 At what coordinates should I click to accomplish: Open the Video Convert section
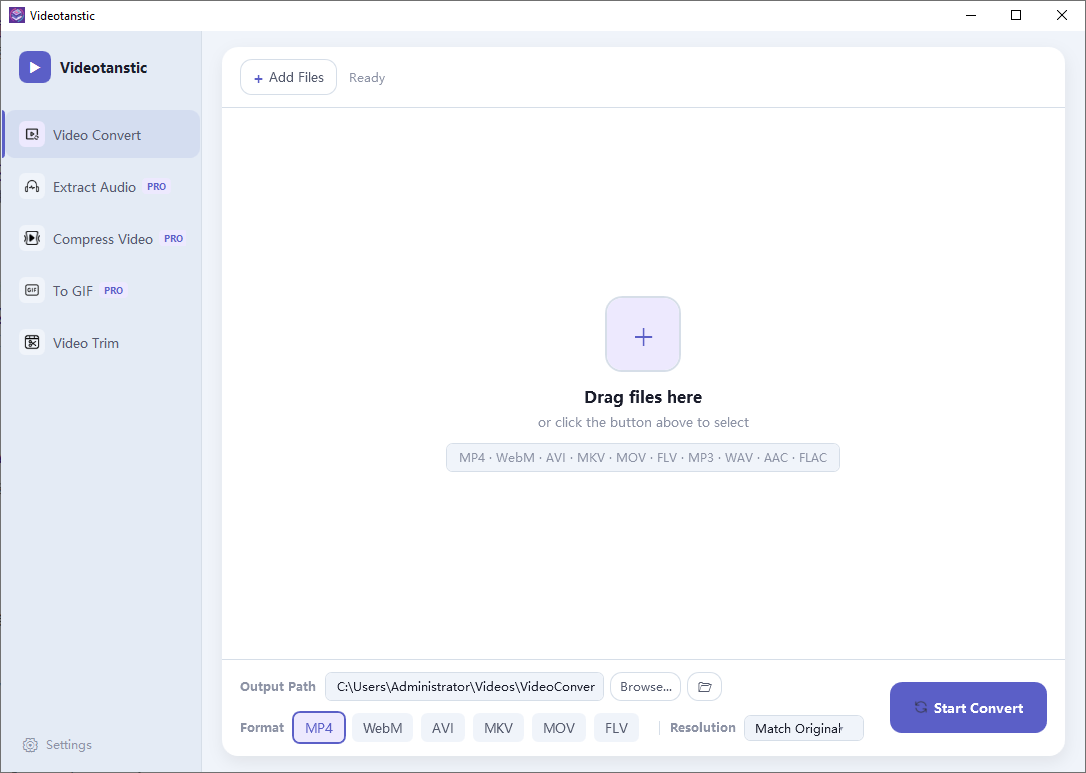click(102, 134)
